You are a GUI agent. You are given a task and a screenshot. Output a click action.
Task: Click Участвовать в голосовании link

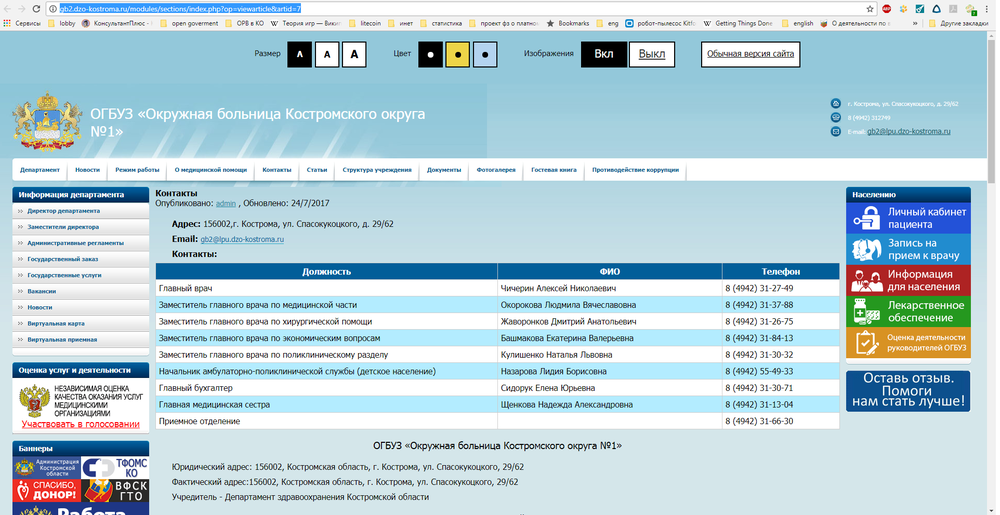pyautogui.click(x=80, y=424)
